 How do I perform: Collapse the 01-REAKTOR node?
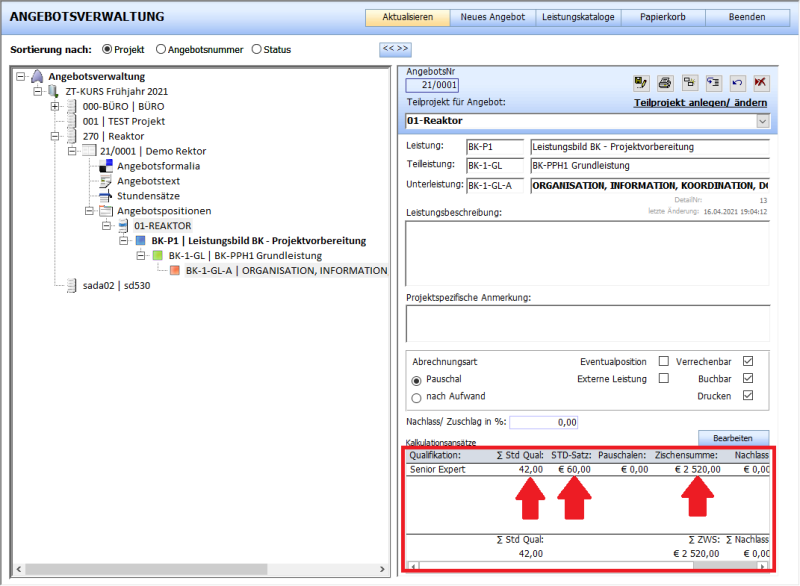coord(106,226)
